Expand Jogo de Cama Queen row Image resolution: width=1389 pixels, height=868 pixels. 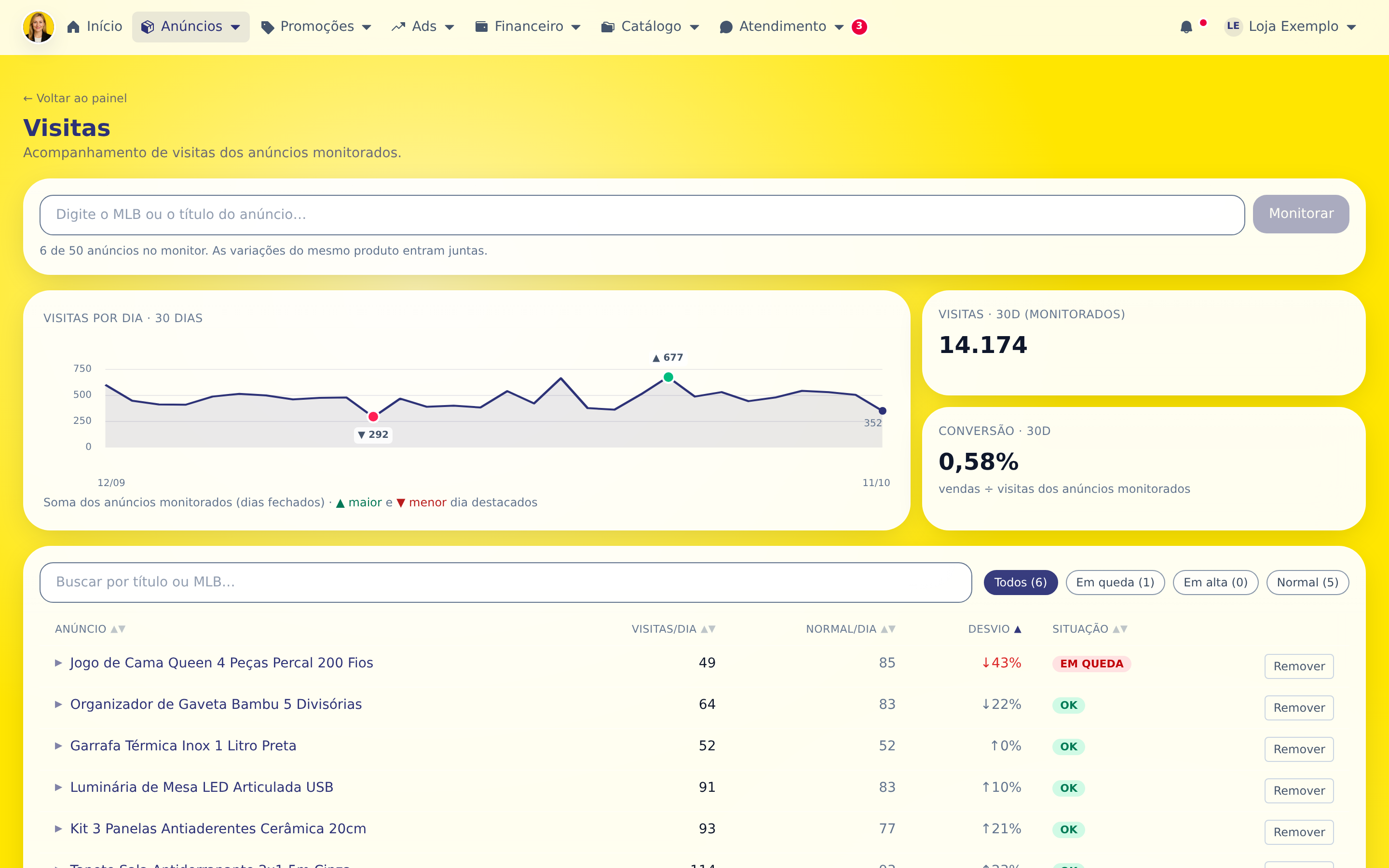58,663
